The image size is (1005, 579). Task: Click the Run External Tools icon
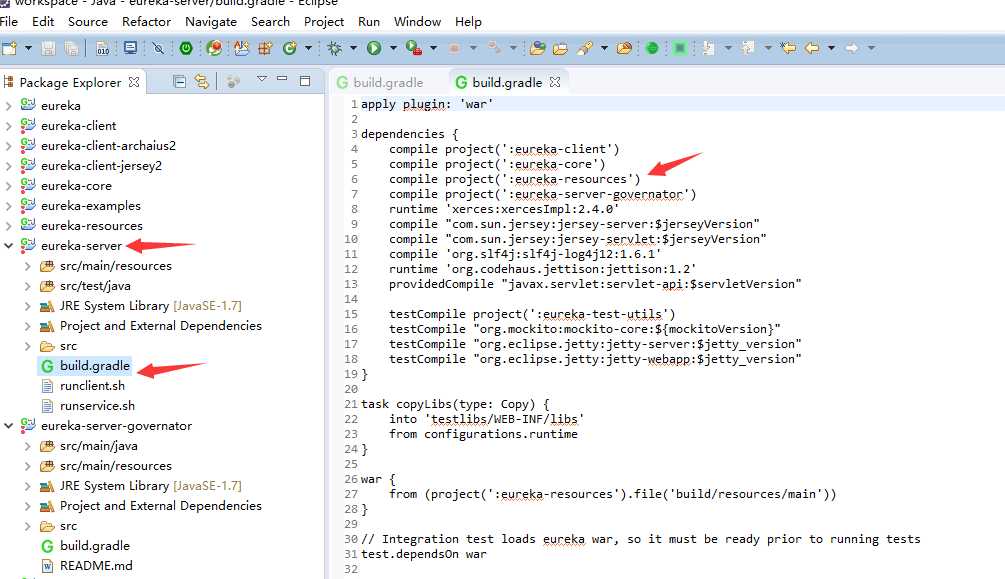pyautogui.click(x=414, y=48)
